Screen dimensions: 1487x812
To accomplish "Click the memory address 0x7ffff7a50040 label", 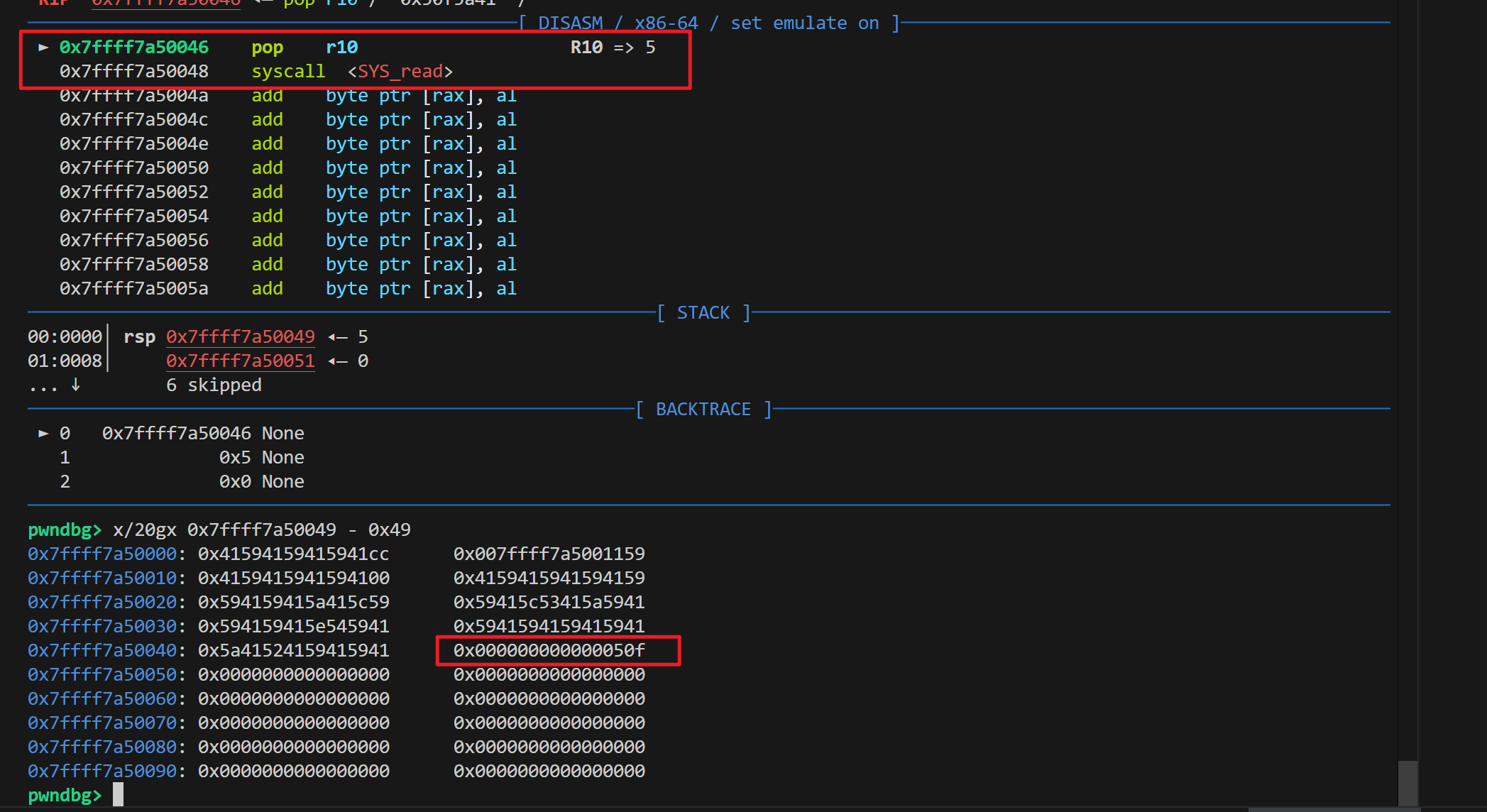I will [x=102, y=651].
